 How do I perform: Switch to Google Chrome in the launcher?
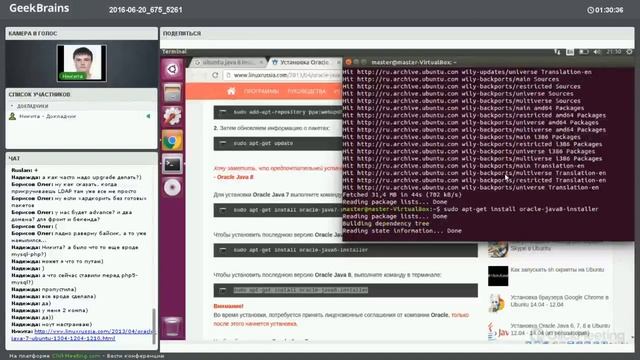[x=172, y=141]
